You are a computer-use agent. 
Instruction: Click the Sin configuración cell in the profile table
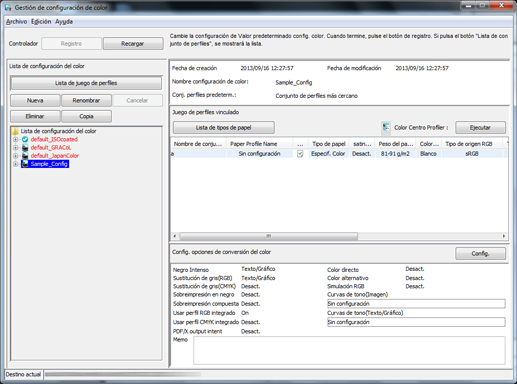(x=259, y=154)
